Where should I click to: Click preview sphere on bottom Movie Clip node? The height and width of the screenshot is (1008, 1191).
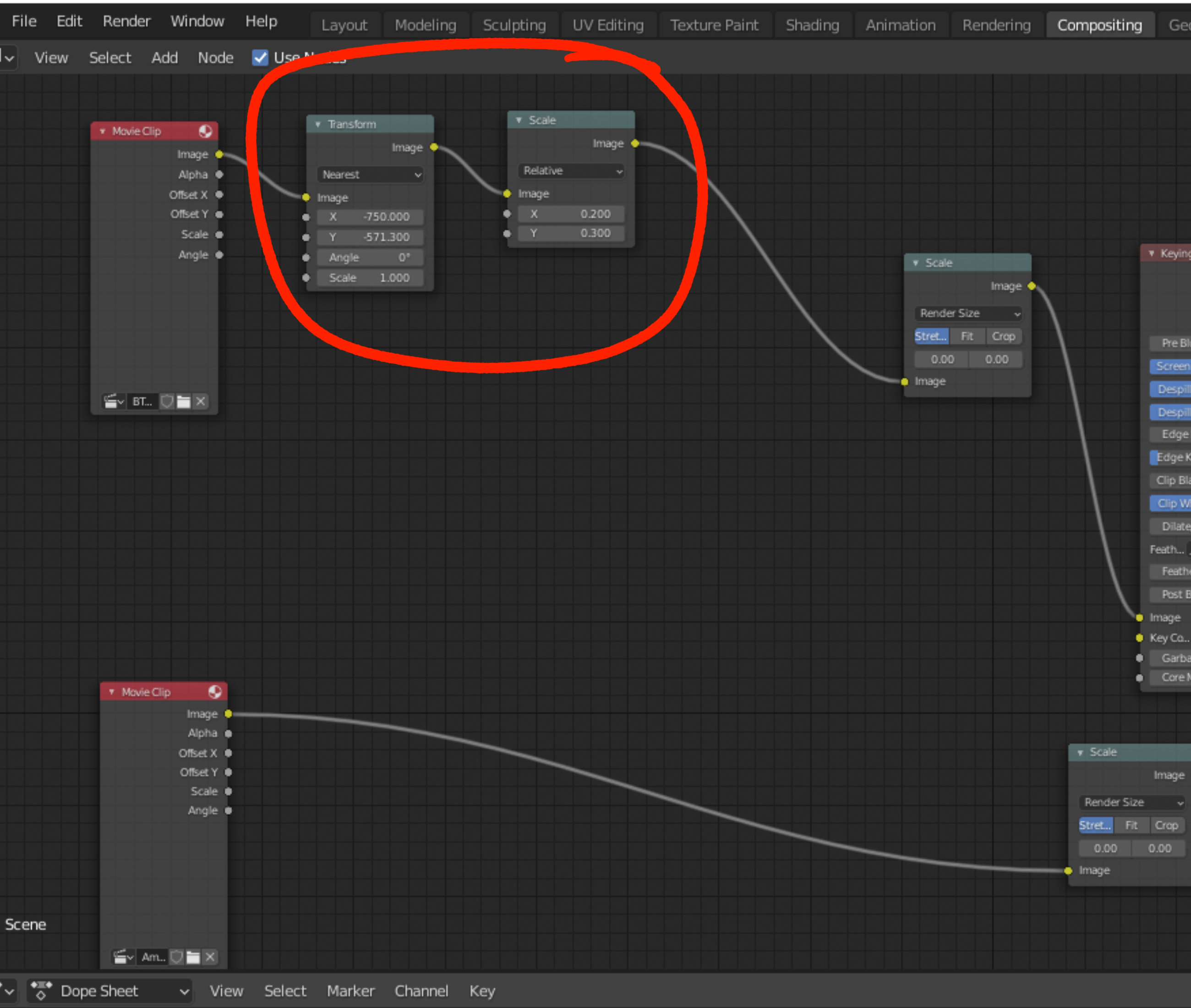pyautogui.click(x=215, y=692)
